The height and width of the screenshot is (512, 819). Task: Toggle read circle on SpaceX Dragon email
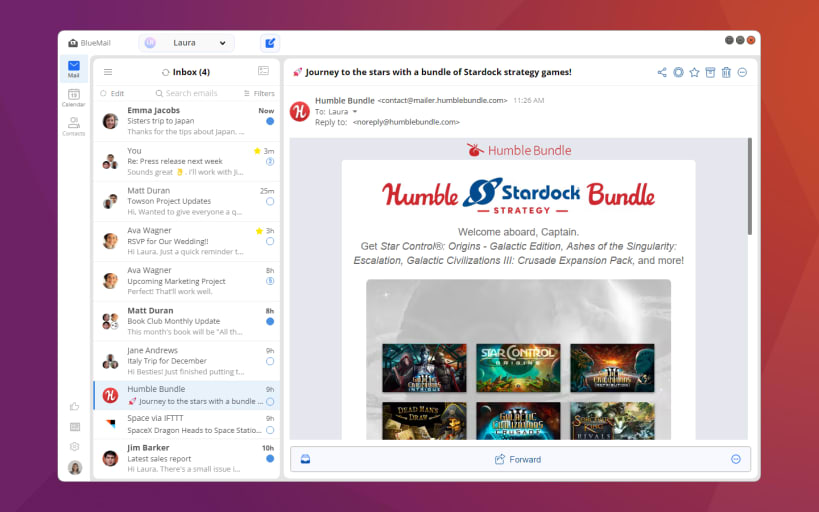[x=270, y=430]
